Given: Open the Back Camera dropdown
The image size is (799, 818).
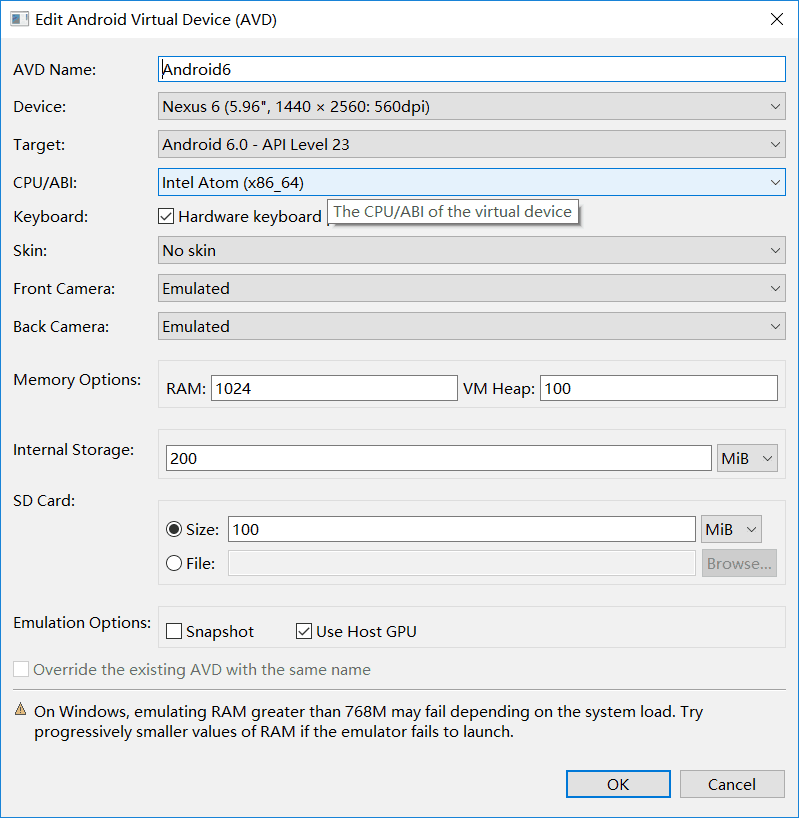Looking at the screenshot, I should 471,327.
